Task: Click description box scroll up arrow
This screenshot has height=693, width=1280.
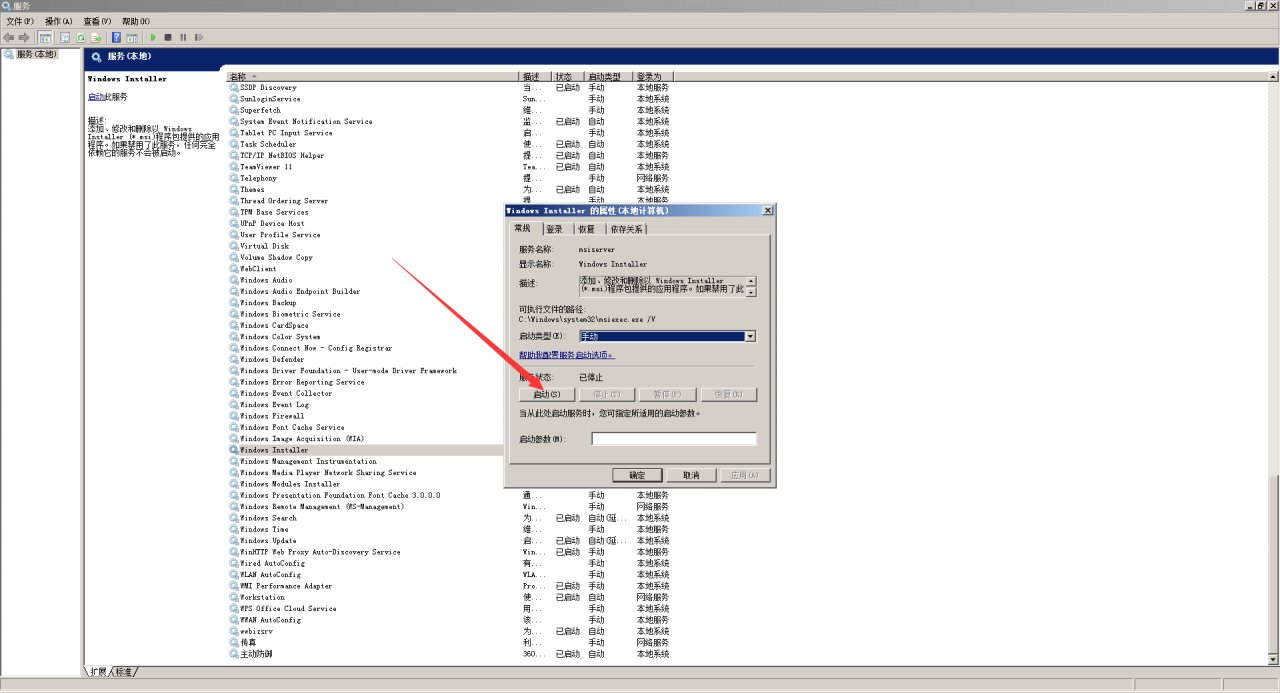Action: 752,281
